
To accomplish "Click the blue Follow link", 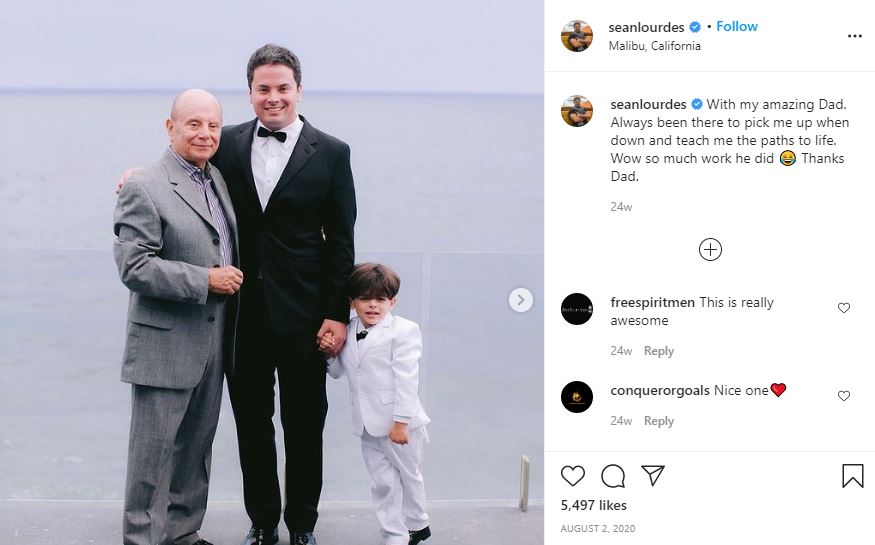I will click(x=737, y=26).
